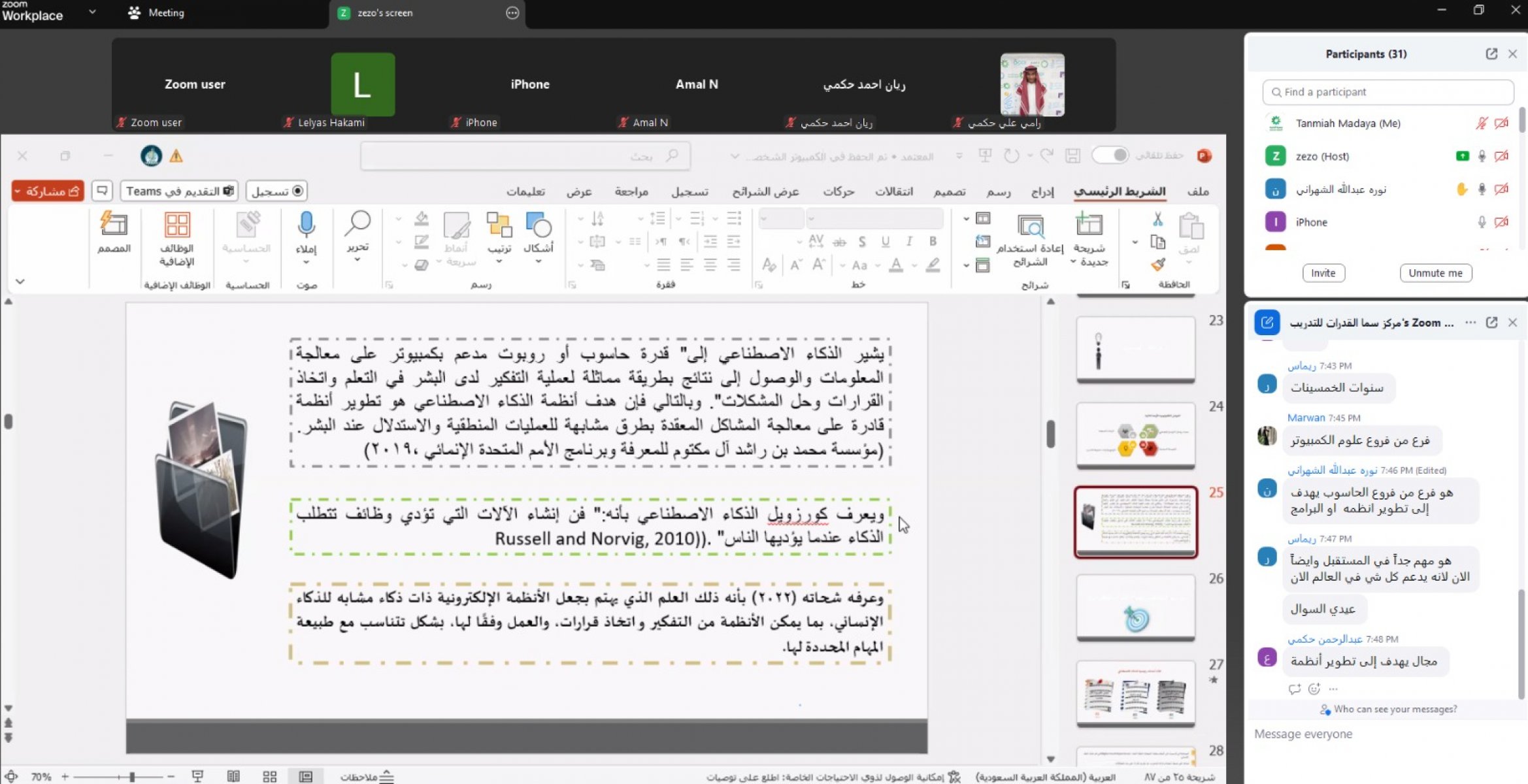
Task: Select slide 24 thumbnail
Action: (1135, 435)
